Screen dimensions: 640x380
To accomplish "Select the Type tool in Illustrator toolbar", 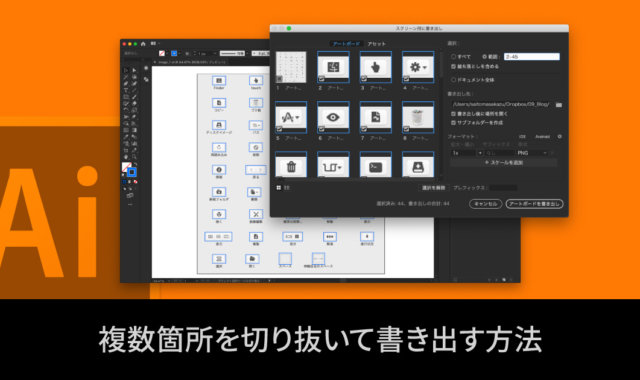I will [126, 90].
